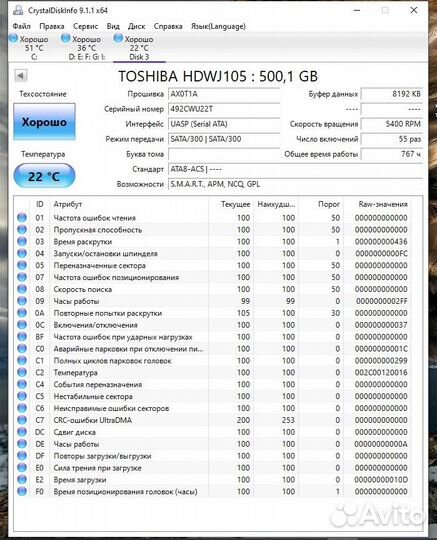The image size is (437, 540).
Task: Close the CrystalDiskInfo window
Action: coord(414,10)
